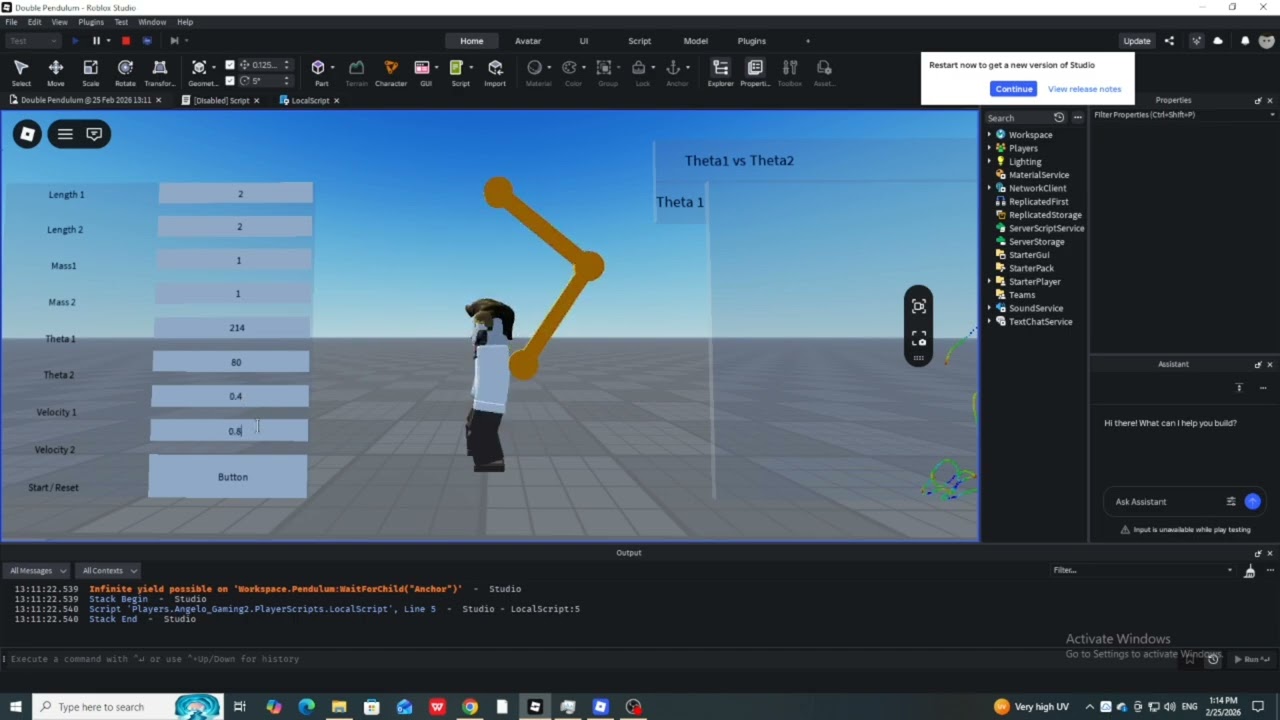Open Windows taskbar search box

[128, 707]
